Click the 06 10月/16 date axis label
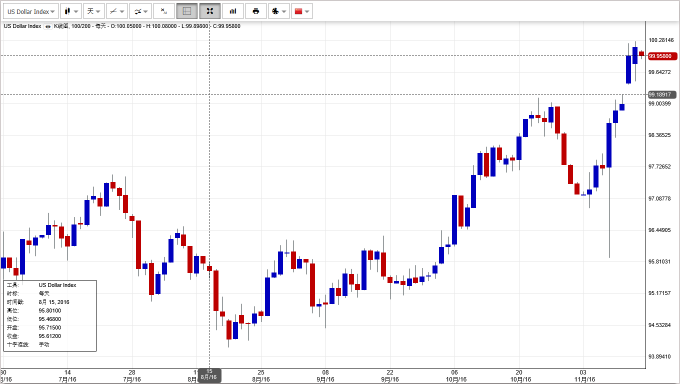This screenshot has height=384, width=680. [455, 376]
